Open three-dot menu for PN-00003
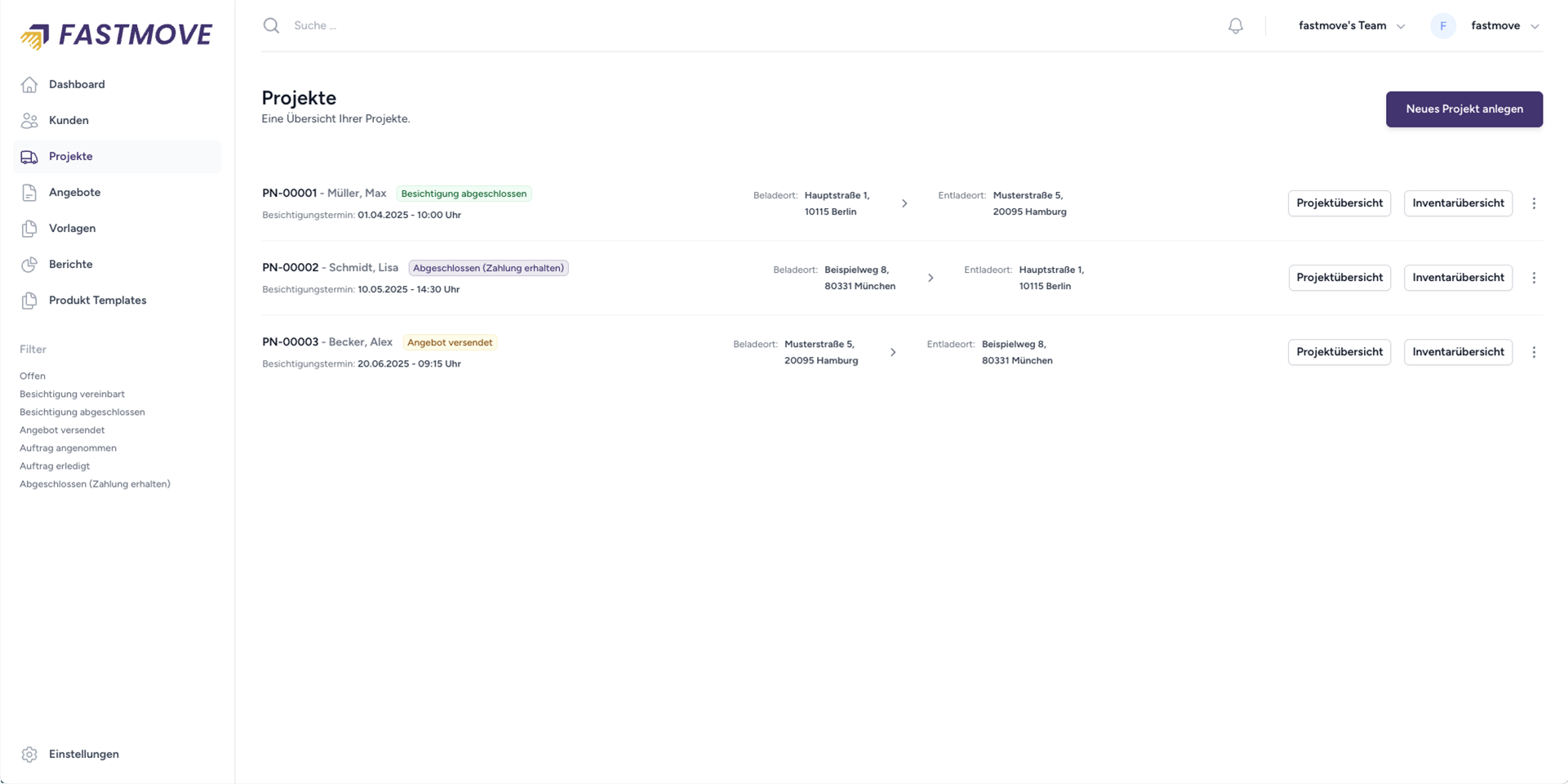Viewport: 1568px width, 784px height. [x=1534, y=352]
